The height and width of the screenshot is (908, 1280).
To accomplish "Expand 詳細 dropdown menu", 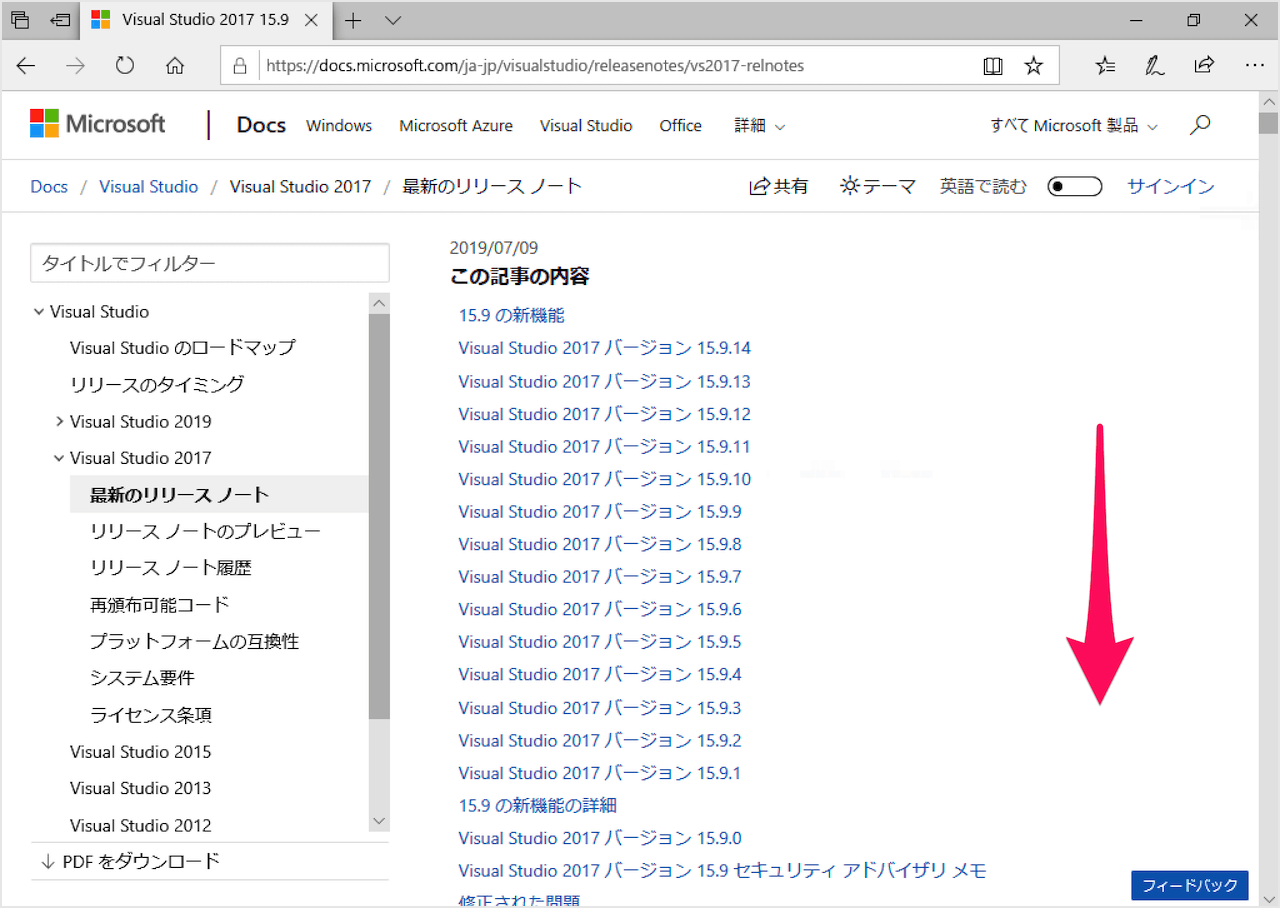I will tap(760, 125).
